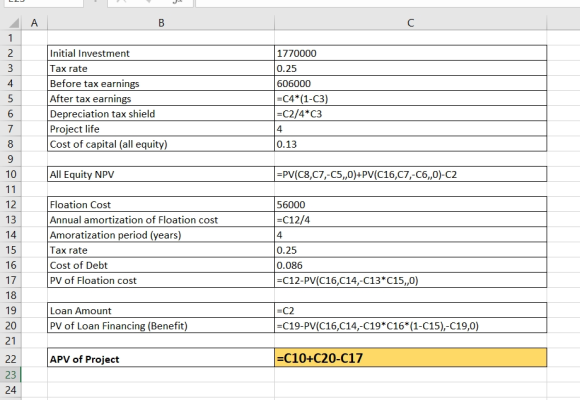Select the Depreciation tax shield formula cell
The height and width of the screenshot is (400, 580).
410,114
